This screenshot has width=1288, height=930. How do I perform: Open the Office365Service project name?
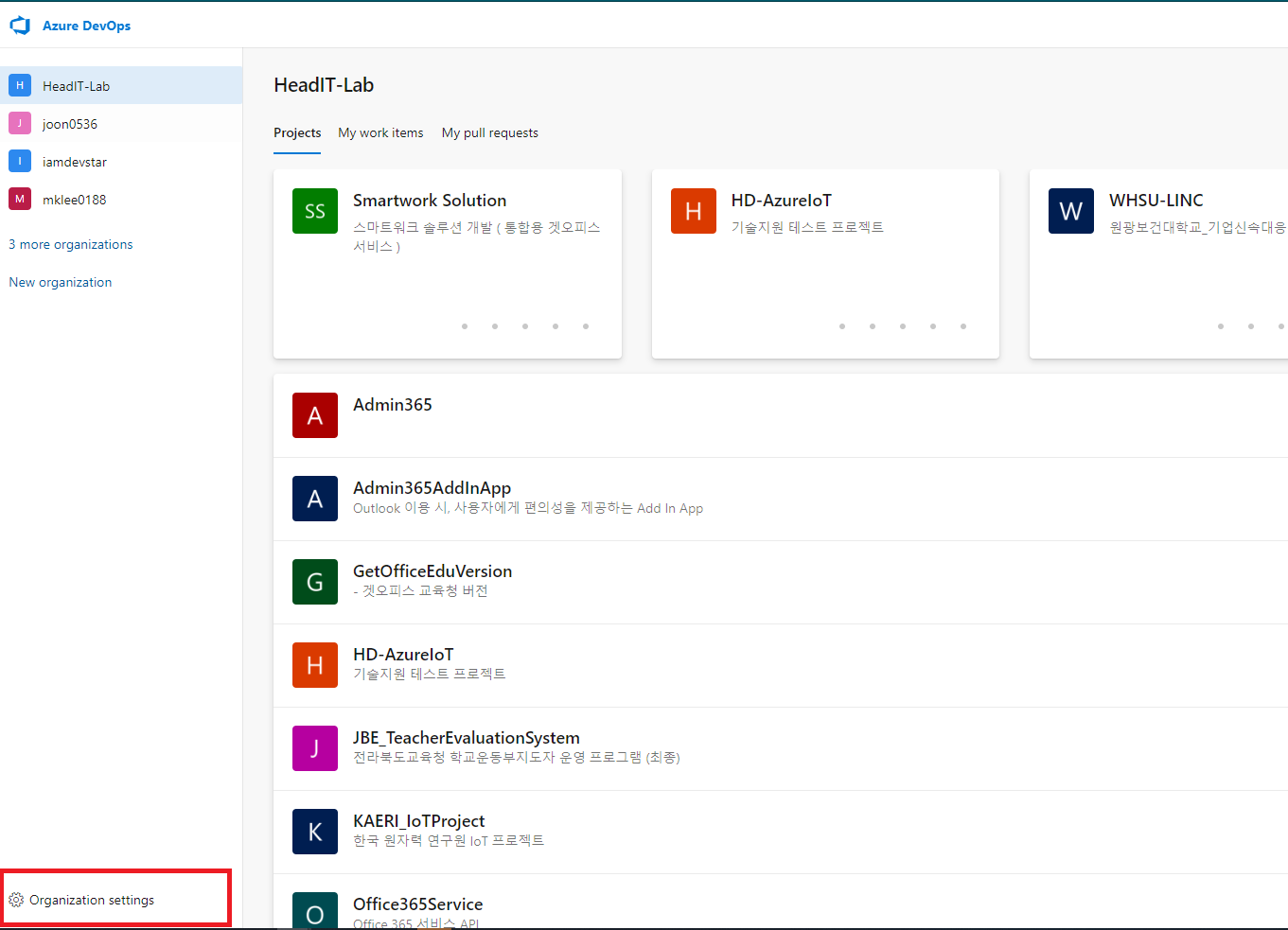pos(417,904)
